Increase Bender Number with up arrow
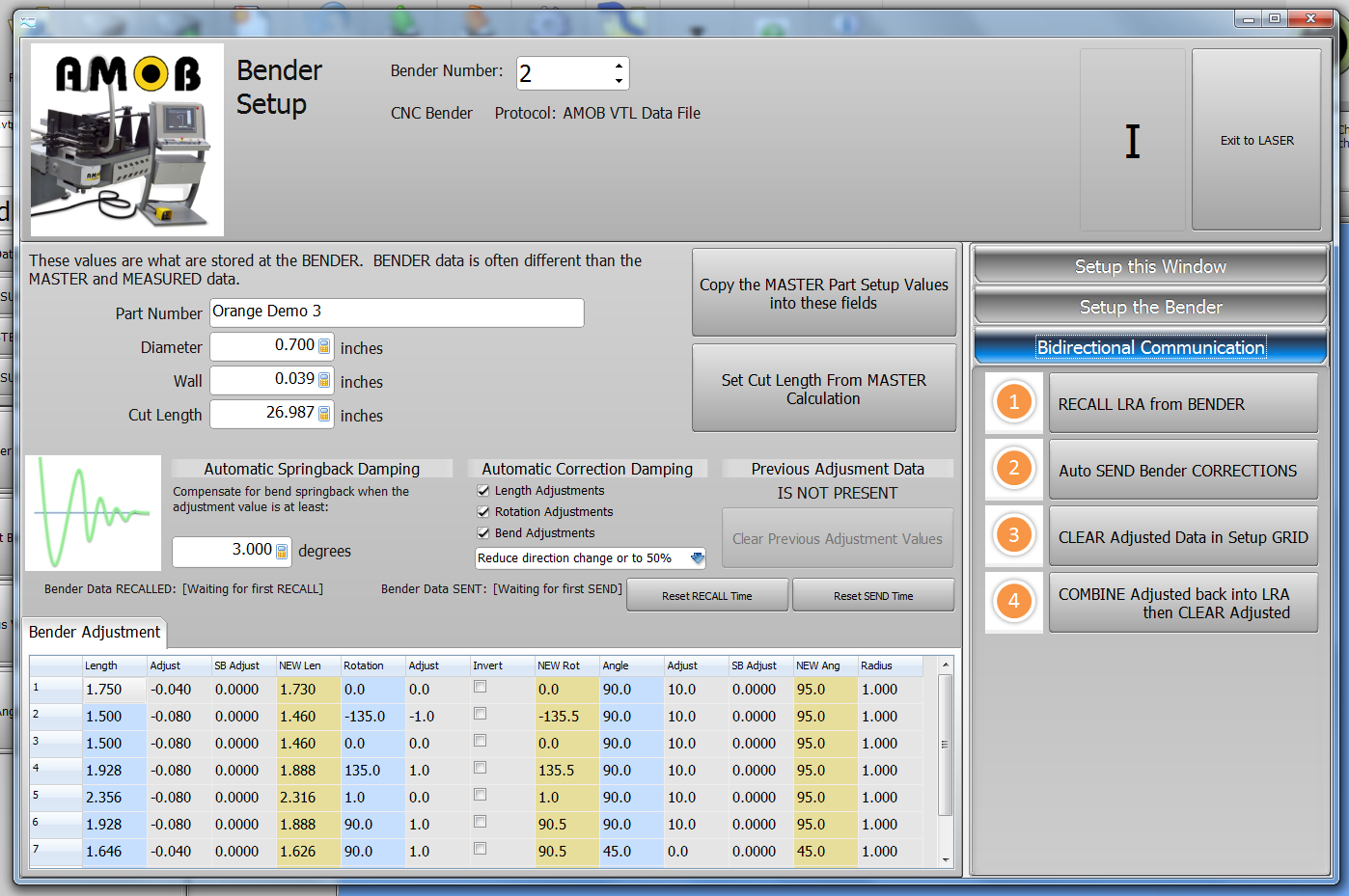The height and width of the screenshot is (896, 1349). click(619, 66)
